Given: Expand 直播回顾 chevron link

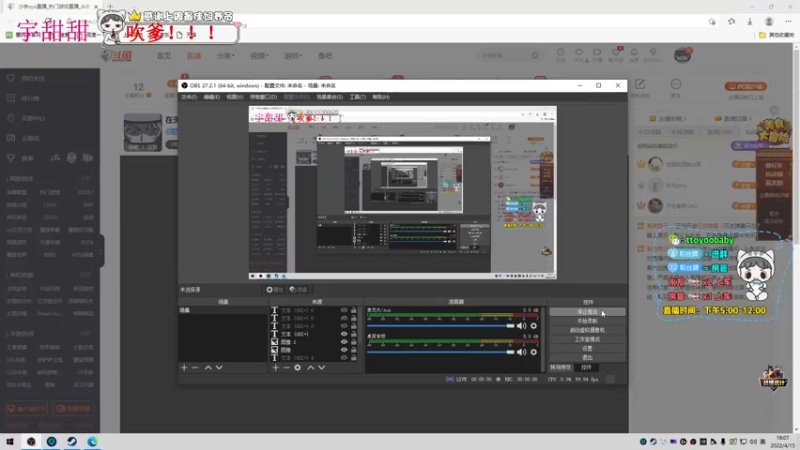Looking at the screenshot, I should click(734, 118).
